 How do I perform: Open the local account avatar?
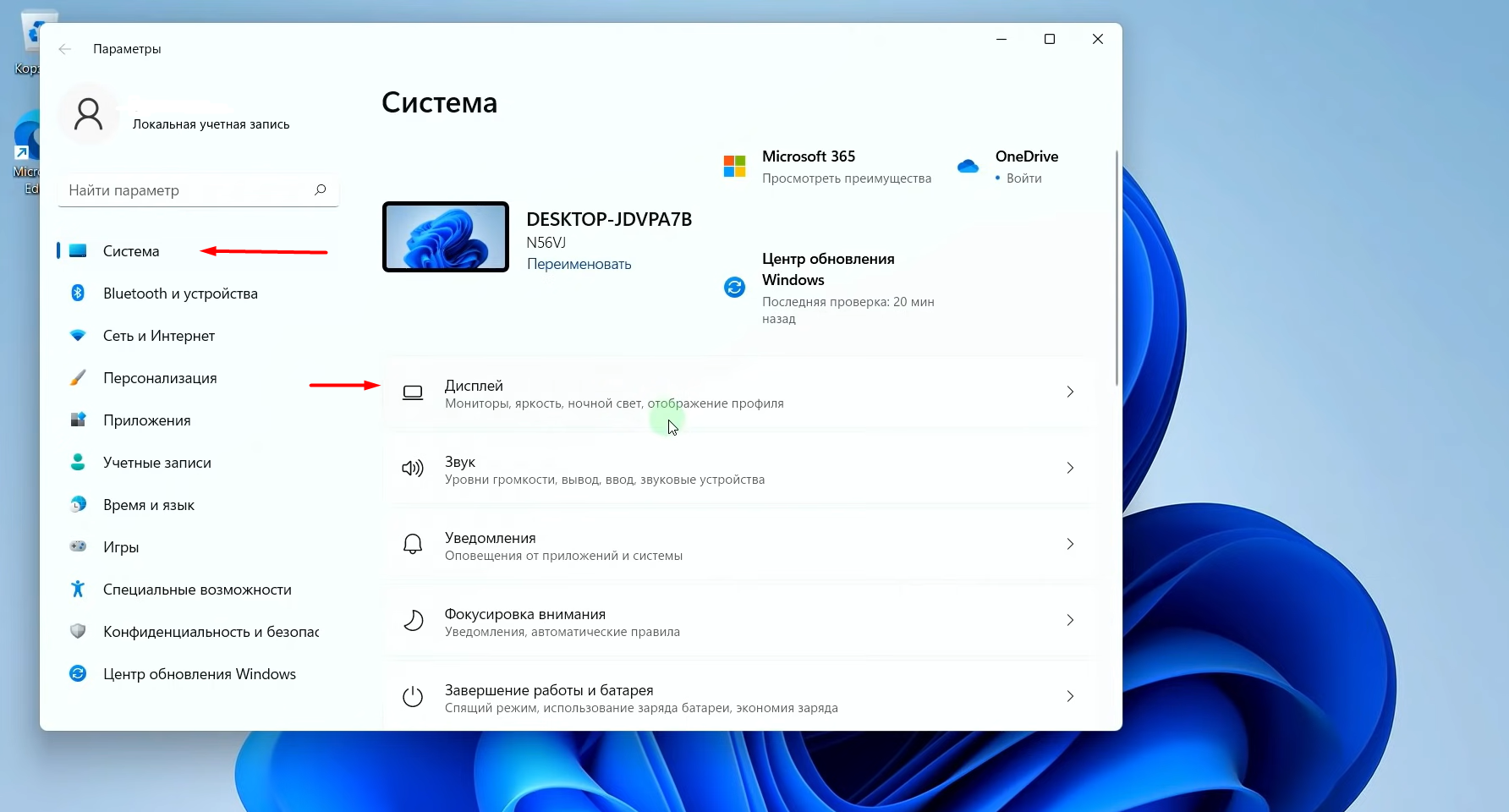point(88,113)
